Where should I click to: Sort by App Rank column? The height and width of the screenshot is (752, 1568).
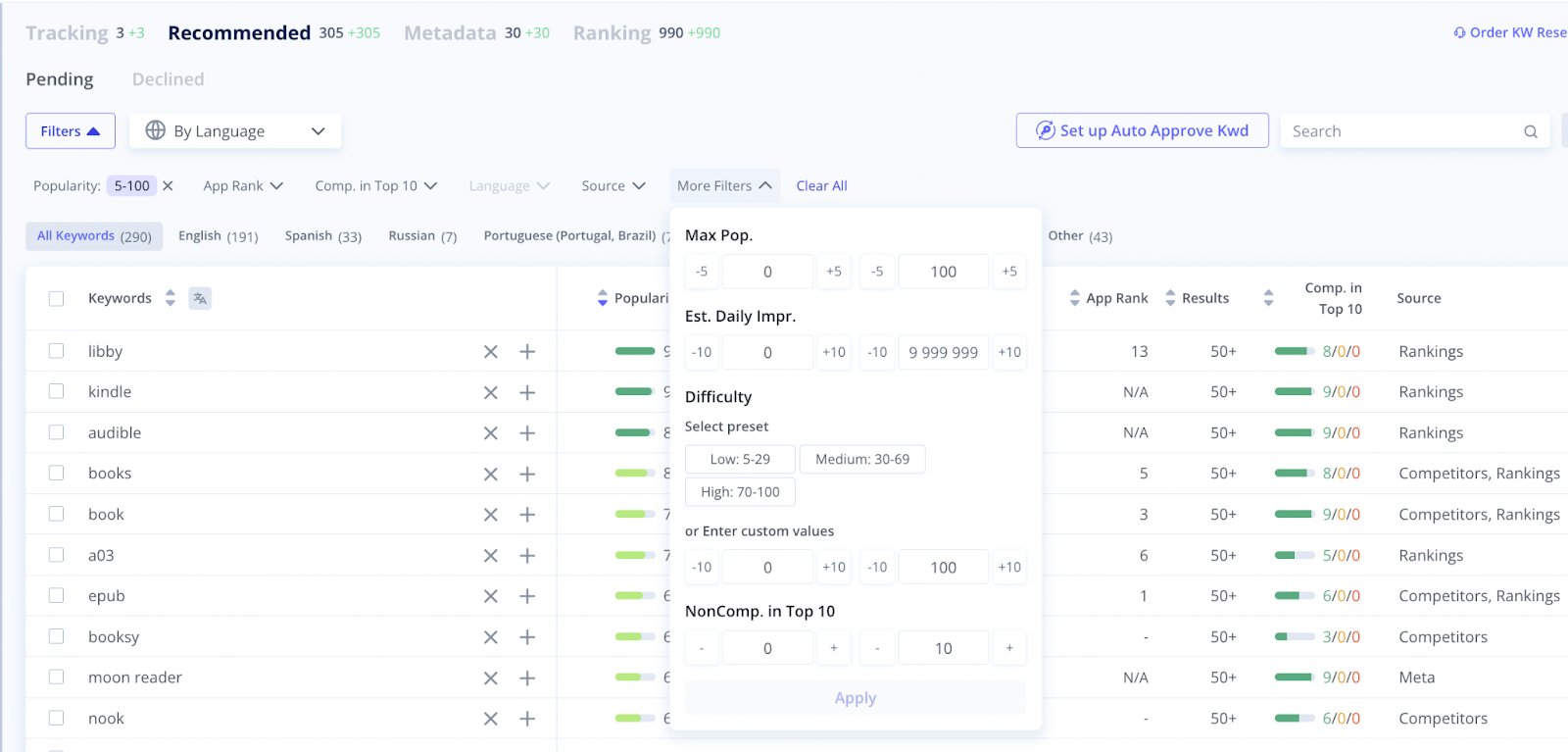(x=1075, y=298)
